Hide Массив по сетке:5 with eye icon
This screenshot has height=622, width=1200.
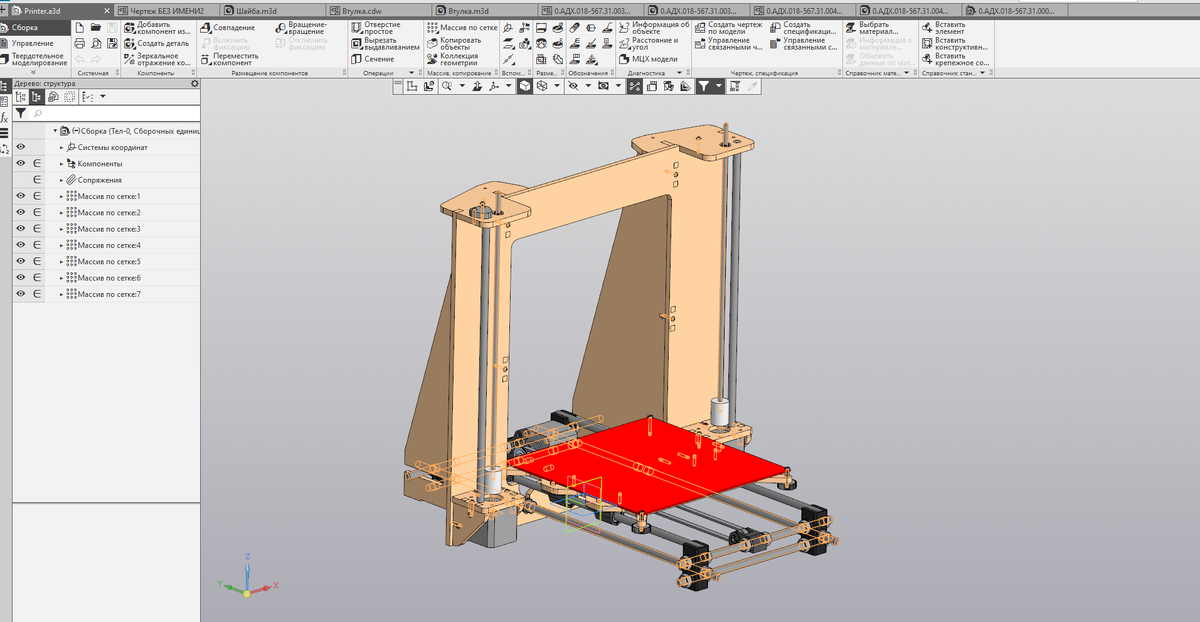(21, 262)
